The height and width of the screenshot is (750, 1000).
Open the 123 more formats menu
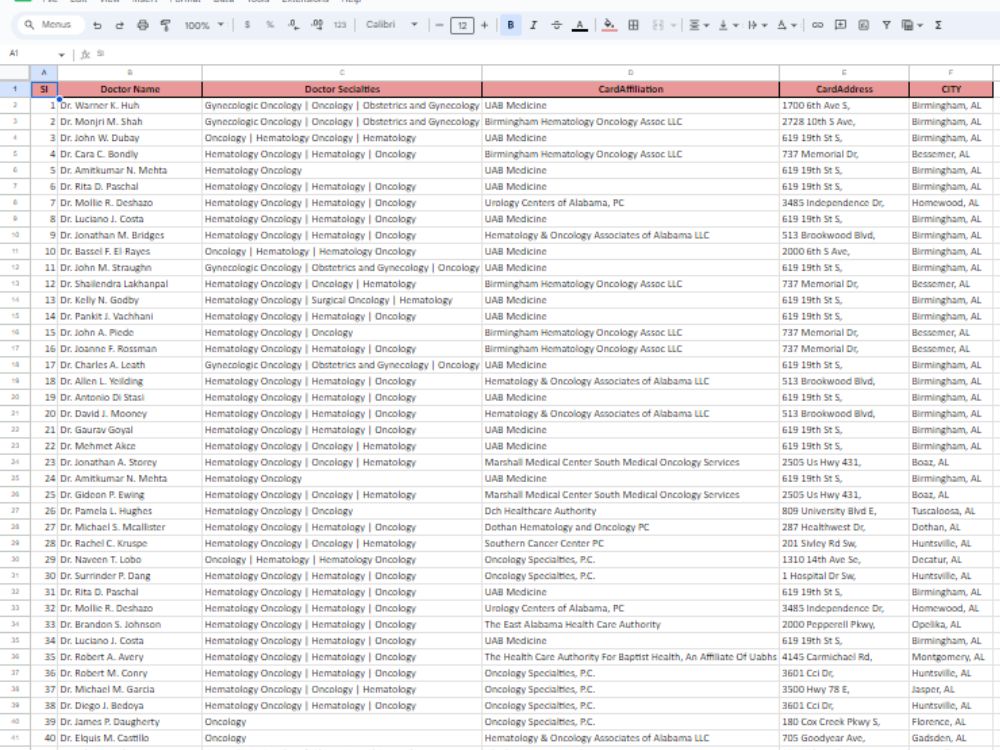click(x=340, y=25)
